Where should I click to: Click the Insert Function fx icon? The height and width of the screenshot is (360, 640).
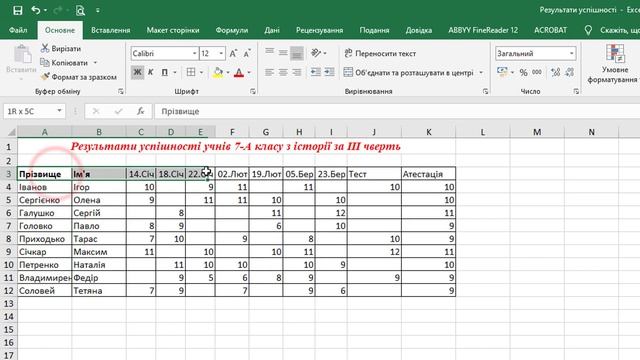point(141,111)
